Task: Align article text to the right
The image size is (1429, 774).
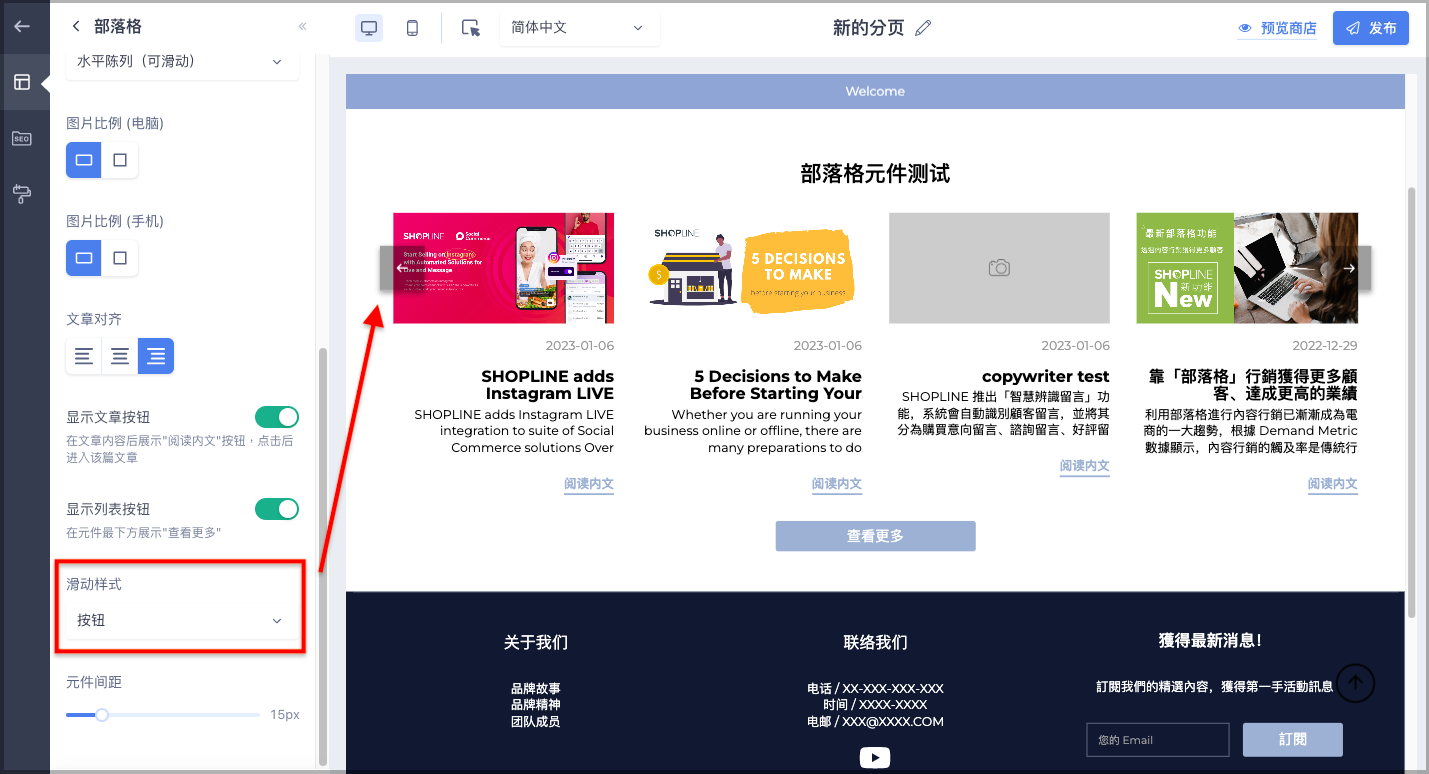Action: click(156, 356)
